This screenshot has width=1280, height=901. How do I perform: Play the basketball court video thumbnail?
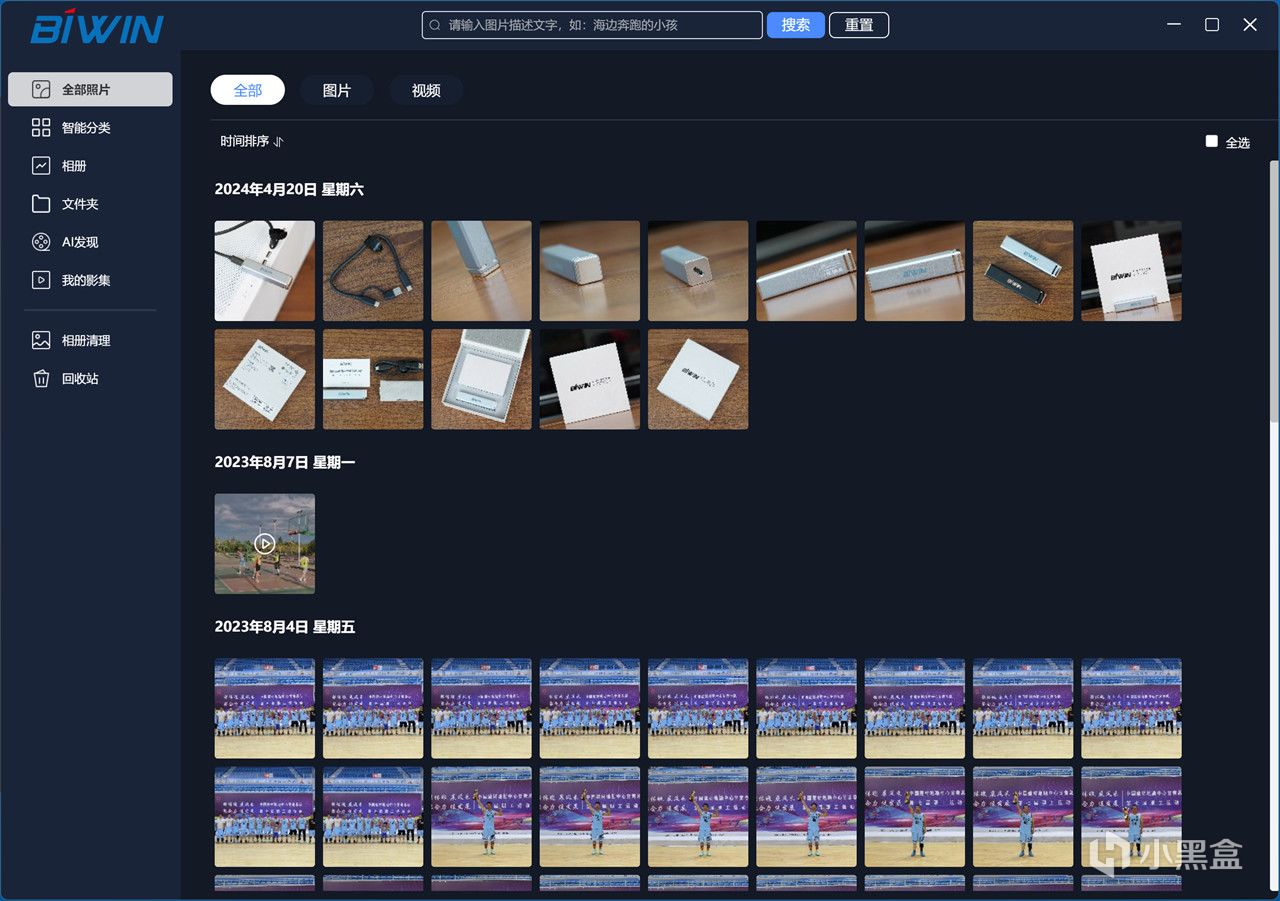pyautogui.click(x=264, y=543)
